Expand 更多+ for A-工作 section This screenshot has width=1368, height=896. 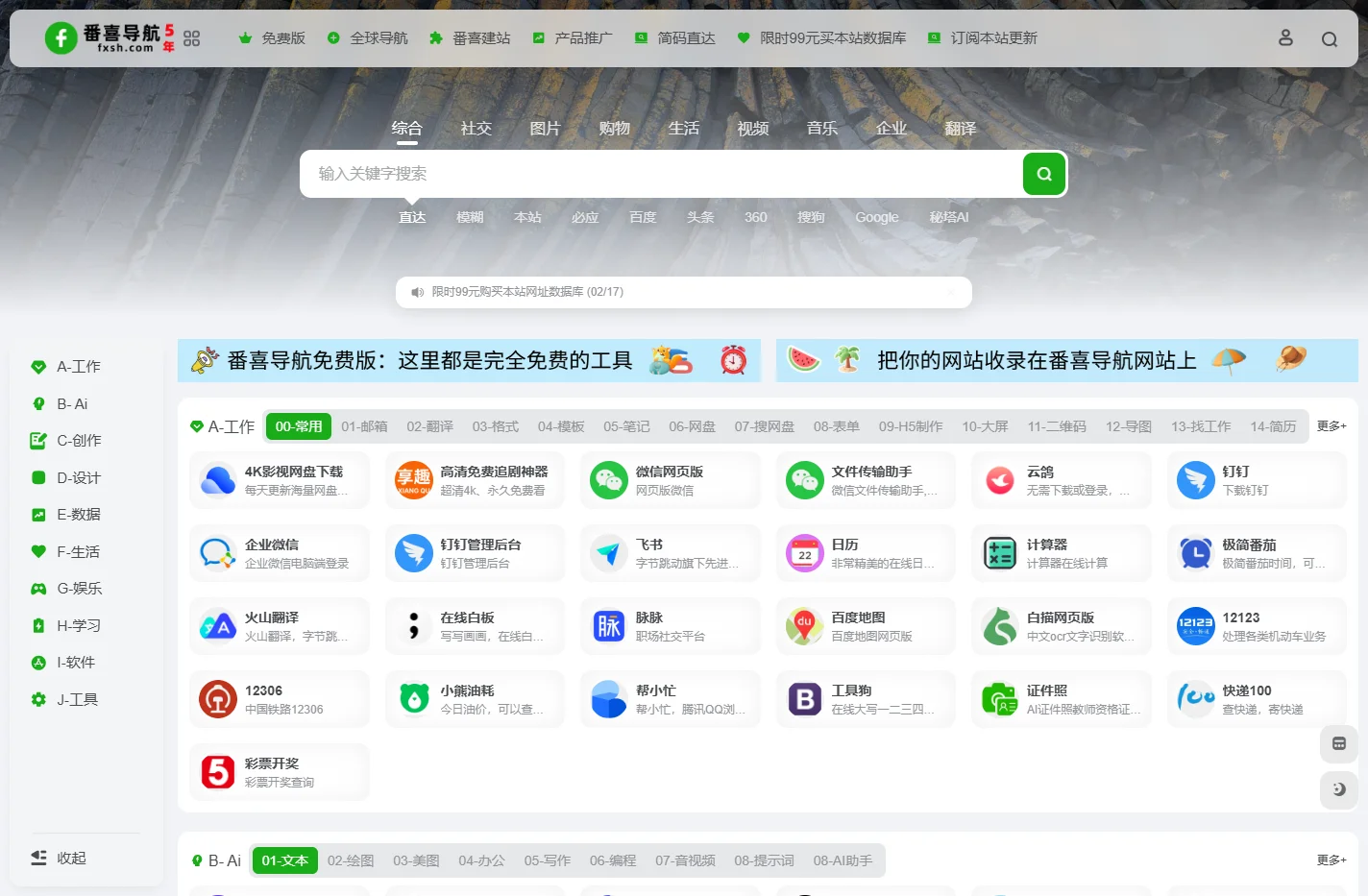[x=1331, y=426]
